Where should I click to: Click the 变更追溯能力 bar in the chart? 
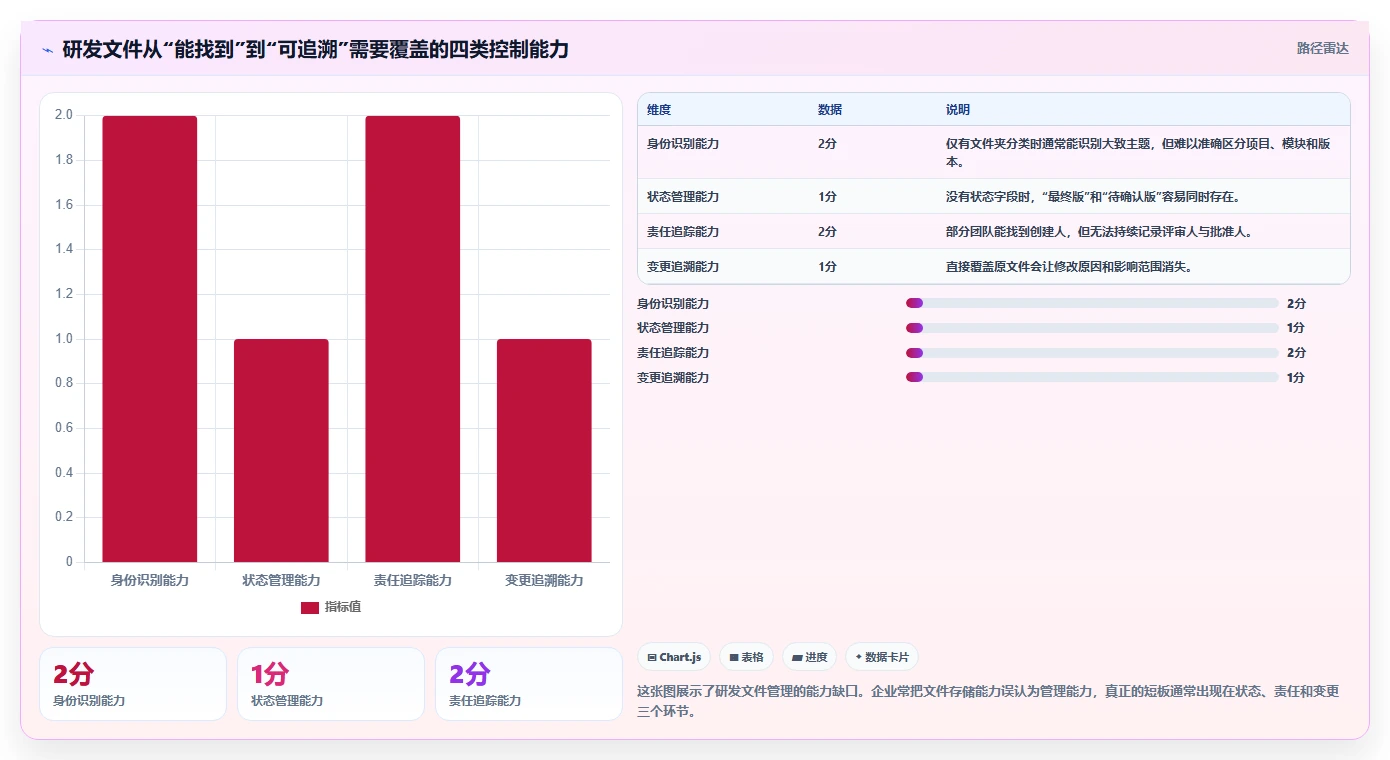544,450
